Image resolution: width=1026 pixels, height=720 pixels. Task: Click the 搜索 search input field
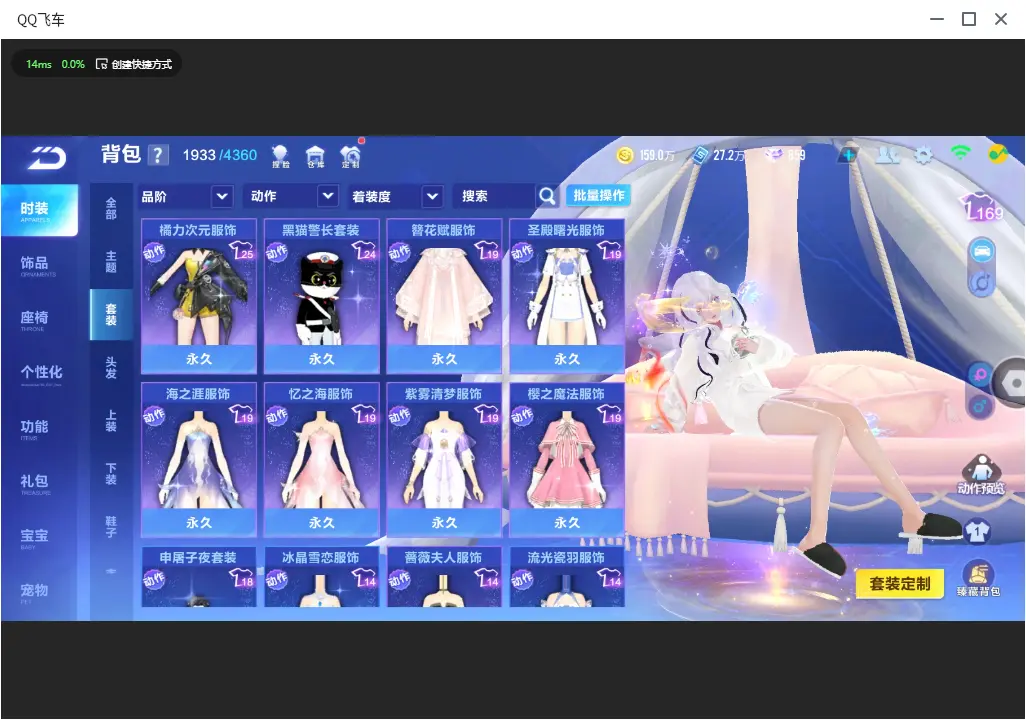495,196
